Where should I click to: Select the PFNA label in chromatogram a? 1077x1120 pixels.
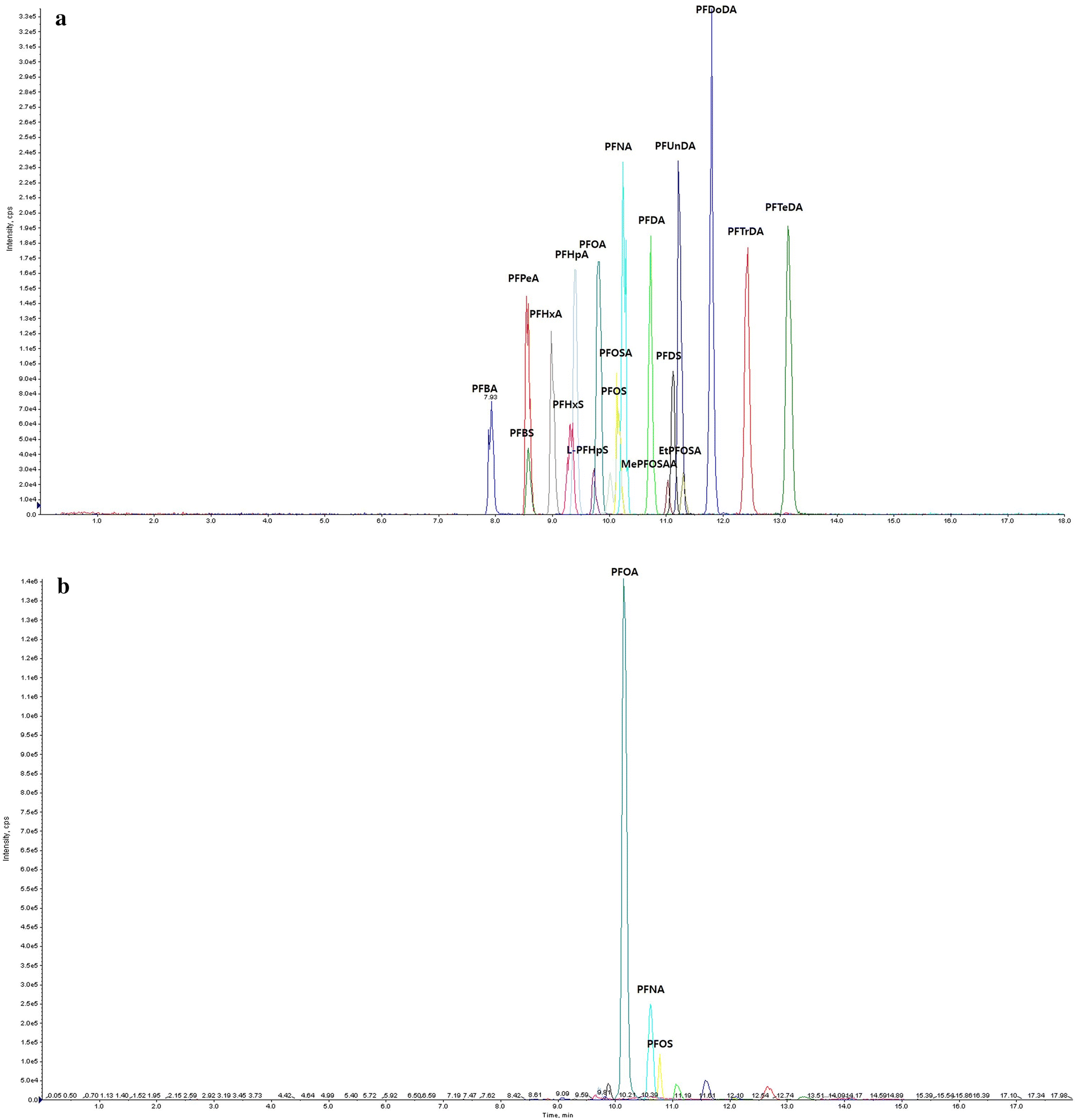618,147
